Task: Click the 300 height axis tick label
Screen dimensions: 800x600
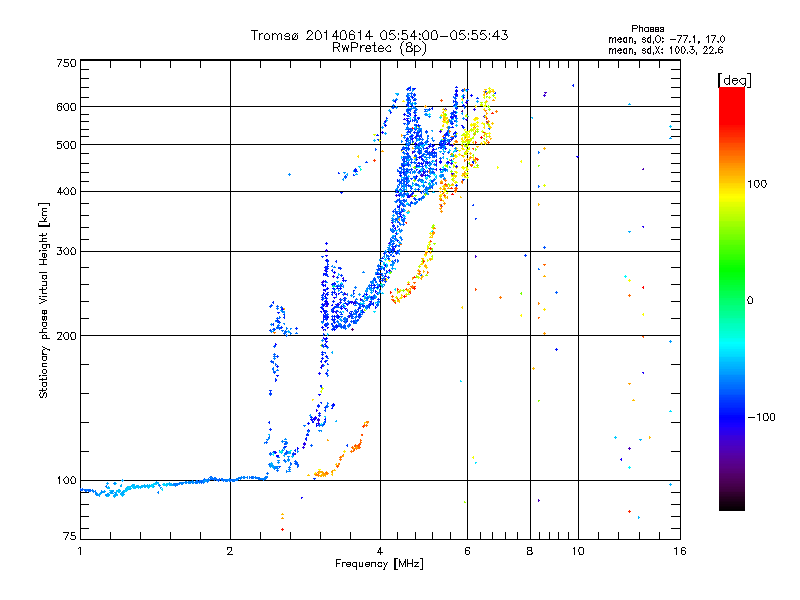Action: pyautogui.click(x=66, y=252)
